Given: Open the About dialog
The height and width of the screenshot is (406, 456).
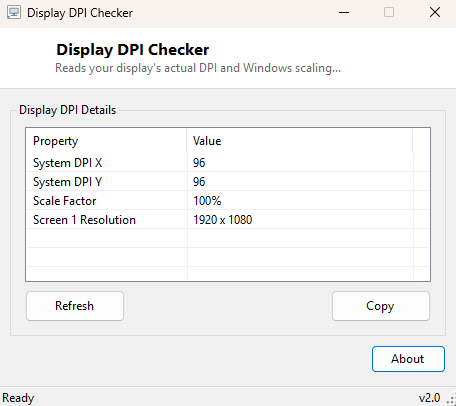Looking at the screenshot, I should pos(408,359).
